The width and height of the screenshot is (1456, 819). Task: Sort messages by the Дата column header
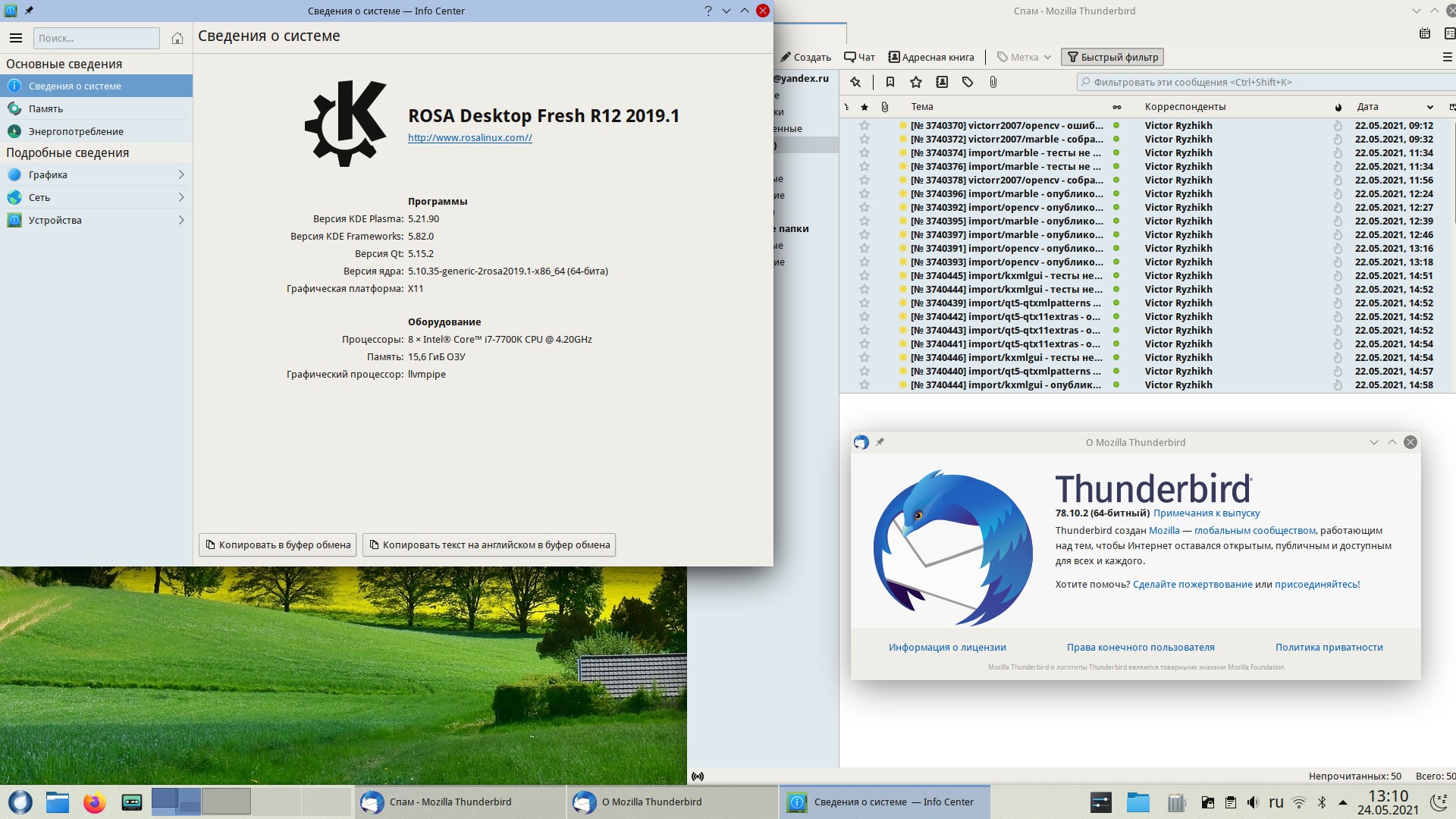click(1368, 107)
